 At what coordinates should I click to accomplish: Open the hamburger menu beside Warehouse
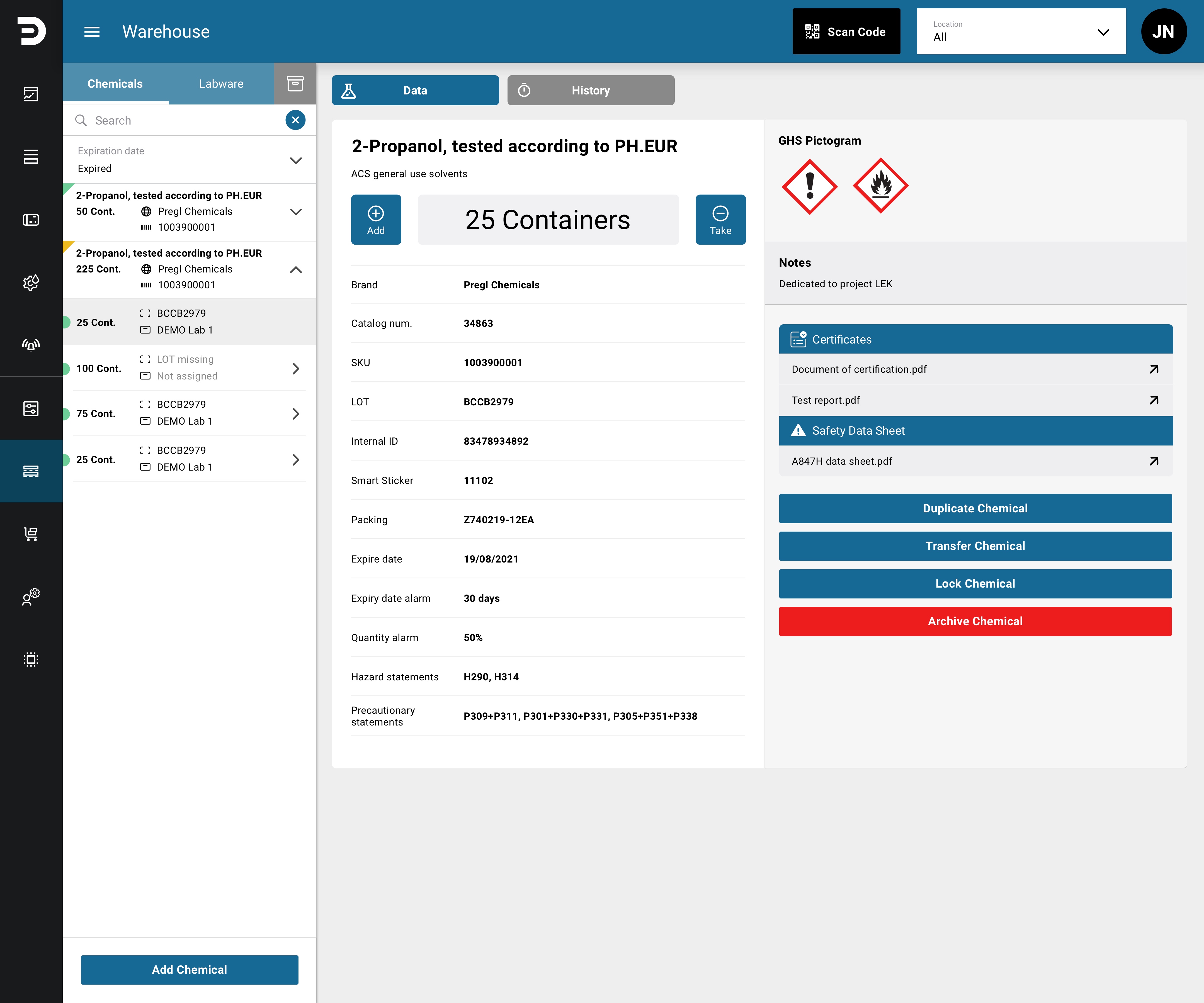pos(92,31)
